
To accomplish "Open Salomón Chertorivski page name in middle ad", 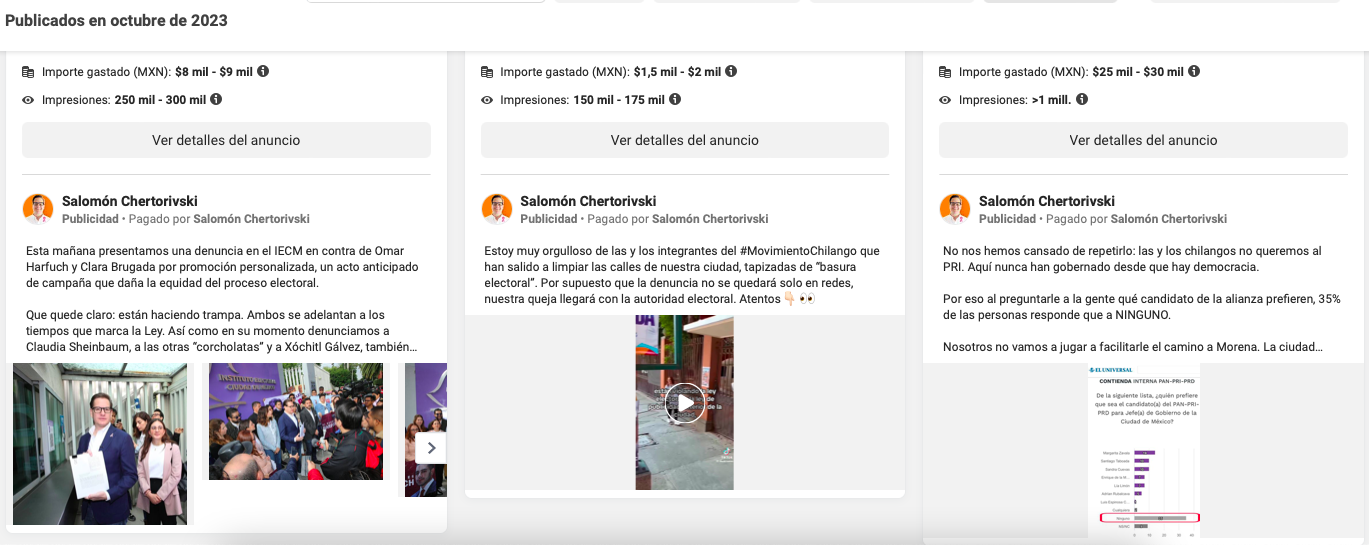I will pos(588,201).
